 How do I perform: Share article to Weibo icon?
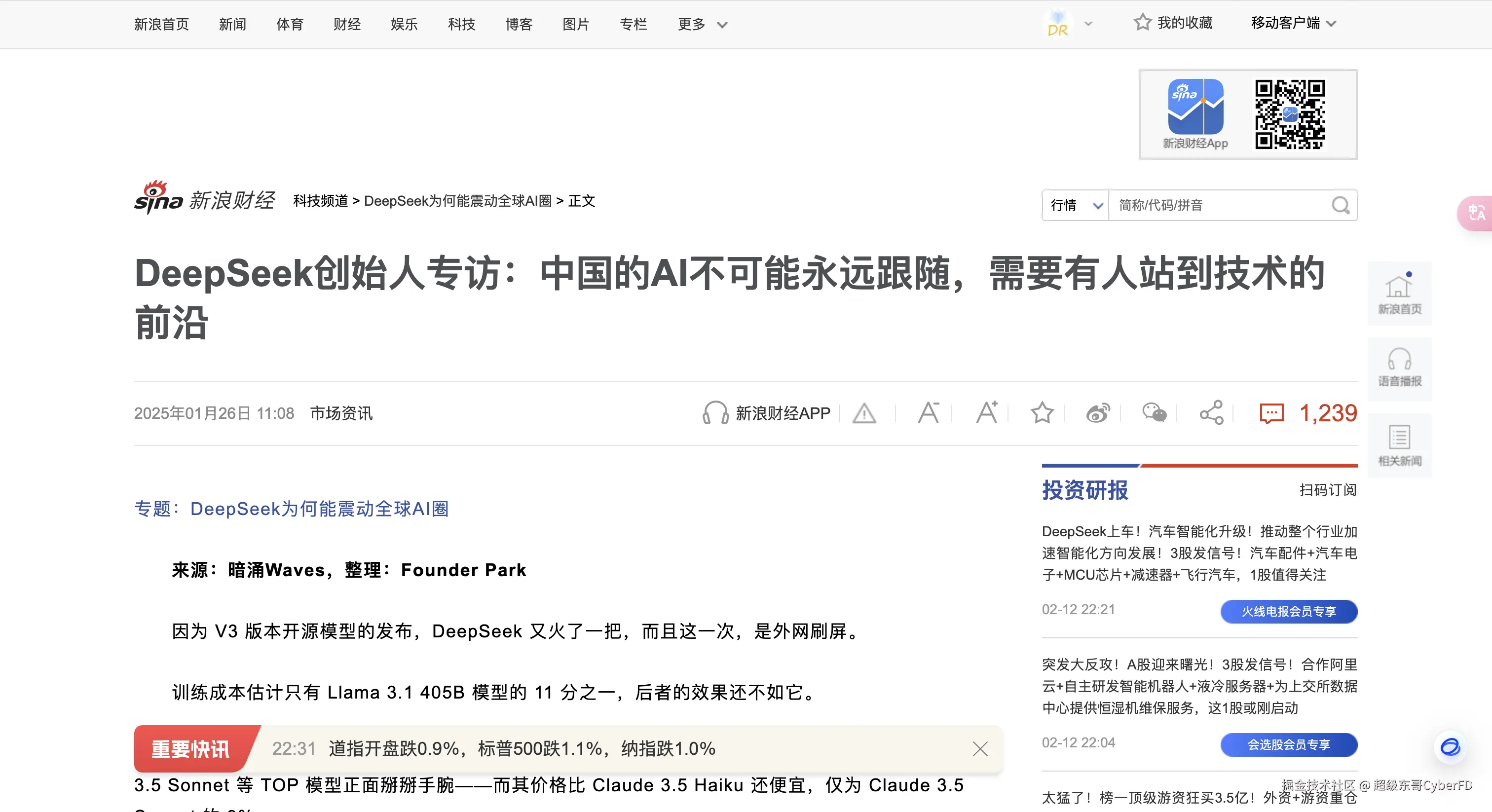coord(1098,413)
